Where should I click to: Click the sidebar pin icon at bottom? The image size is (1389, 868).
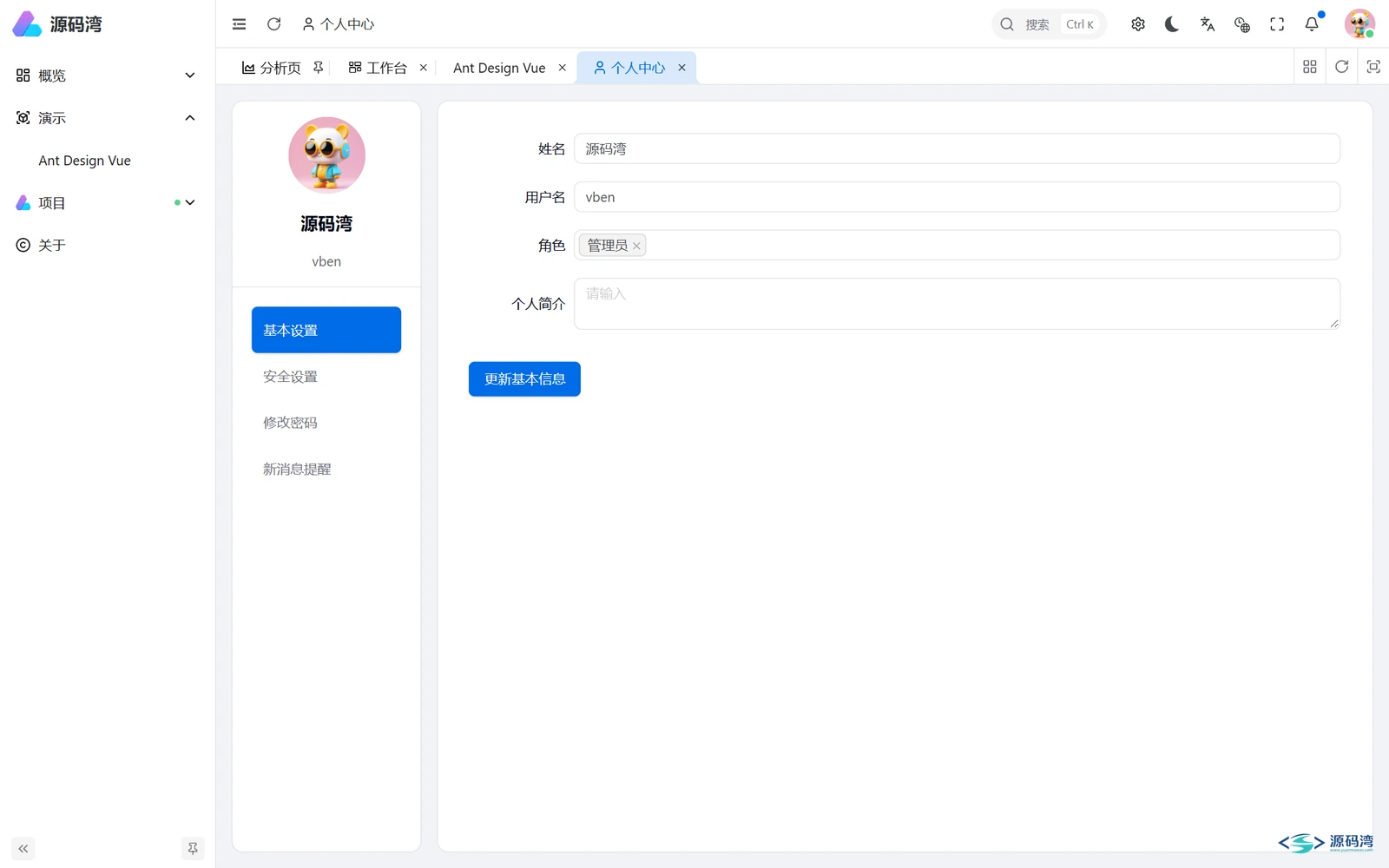(x=193, y=849)
